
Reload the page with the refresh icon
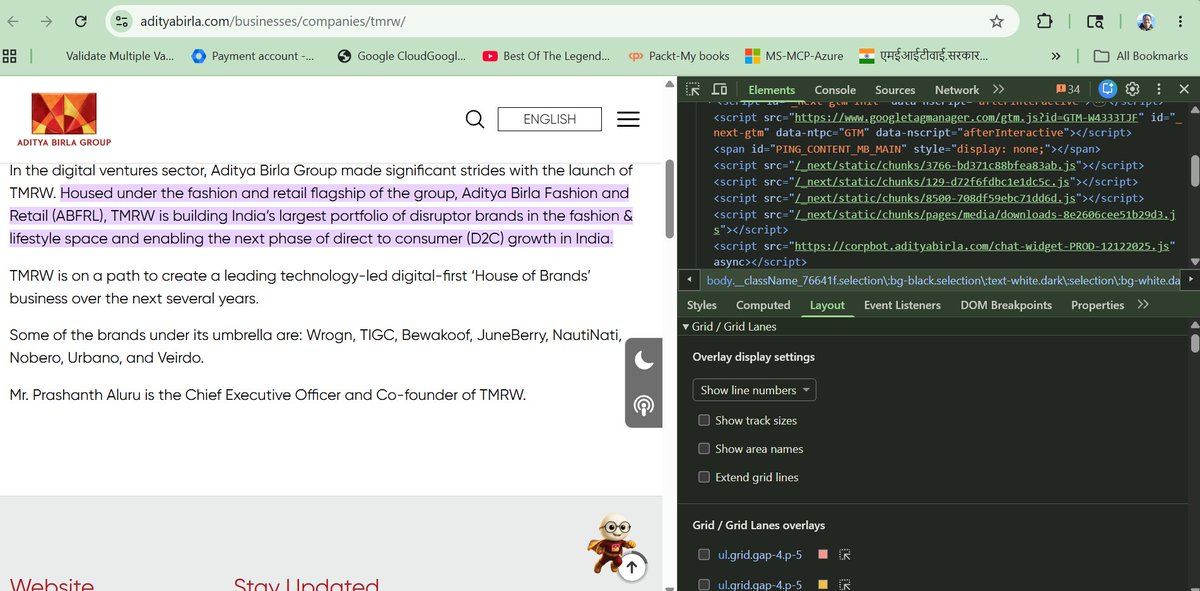coord(79,21)
